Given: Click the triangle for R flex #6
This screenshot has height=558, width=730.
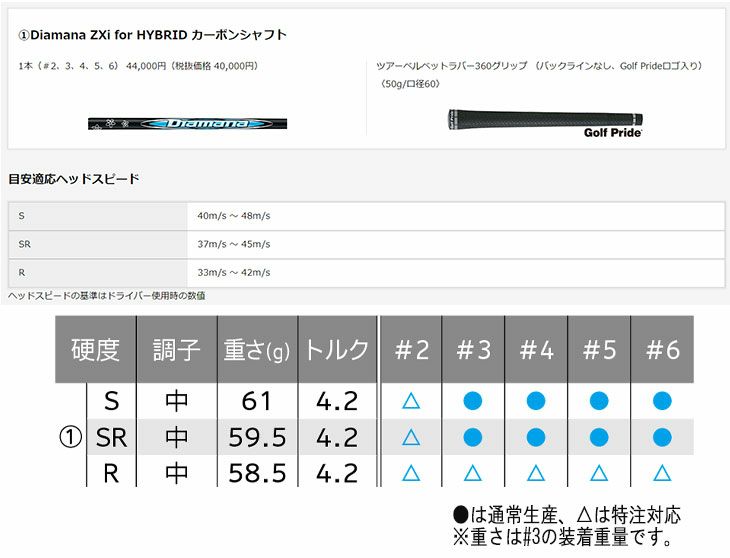Looking at the screenshot, I should coord(661,473).
